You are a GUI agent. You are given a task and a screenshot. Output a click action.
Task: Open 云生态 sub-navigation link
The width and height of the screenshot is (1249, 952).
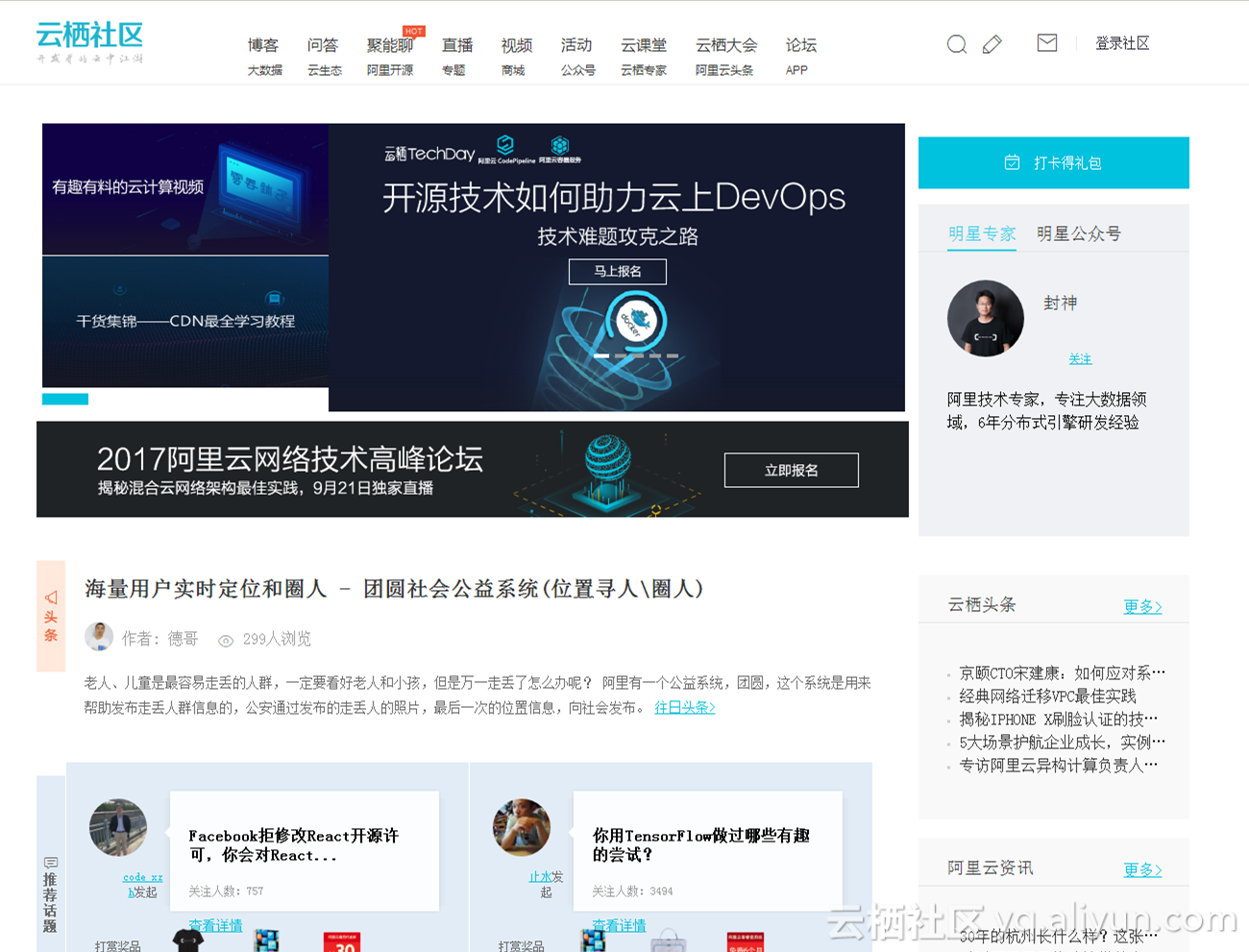pos(325,70)
